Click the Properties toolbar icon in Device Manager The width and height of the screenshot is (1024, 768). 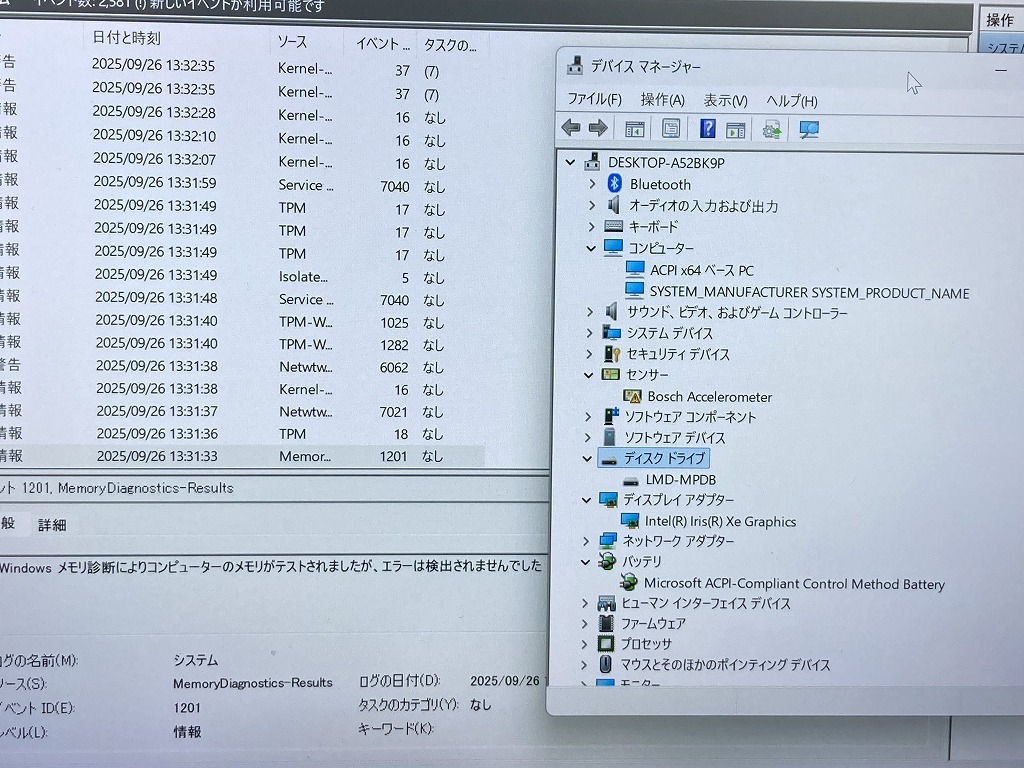click(x=671, y=129)
